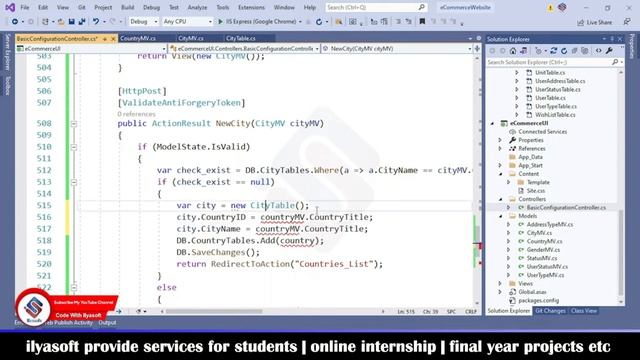Open the Build menu

click(127, 7)
